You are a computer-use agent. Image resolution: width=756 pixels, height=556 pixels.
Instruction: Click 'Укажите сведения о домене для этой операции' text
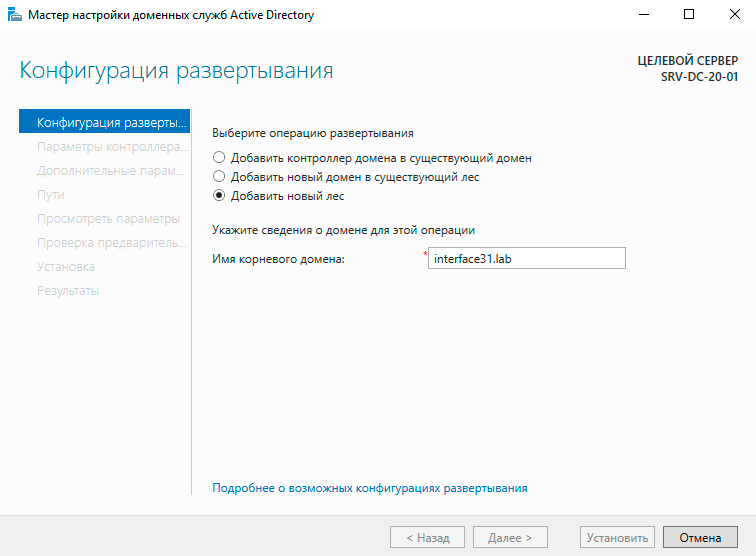click(343, 230)
